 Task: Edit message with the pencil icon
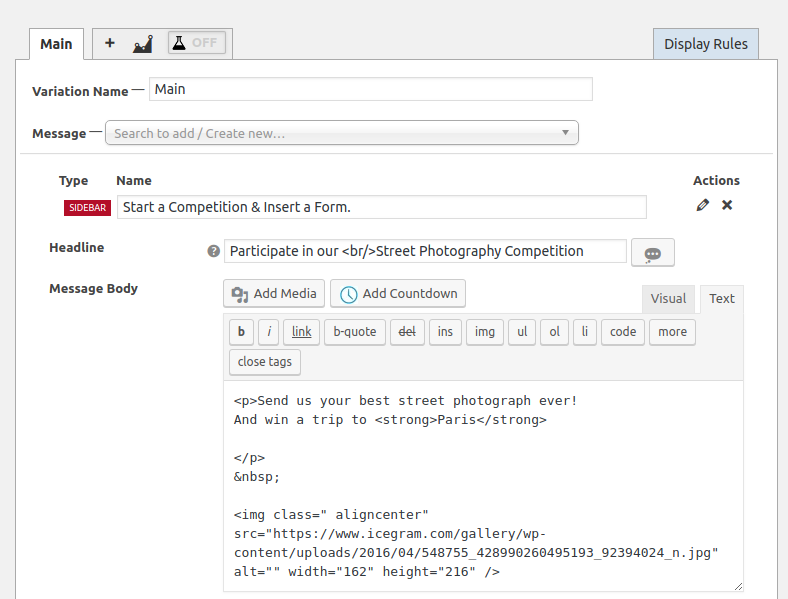[x=703, y=205]
